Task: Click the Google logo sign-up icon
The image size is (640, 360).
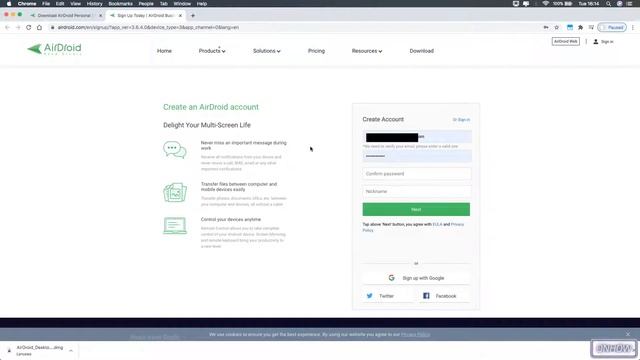Action: click(x=391, y=278)
